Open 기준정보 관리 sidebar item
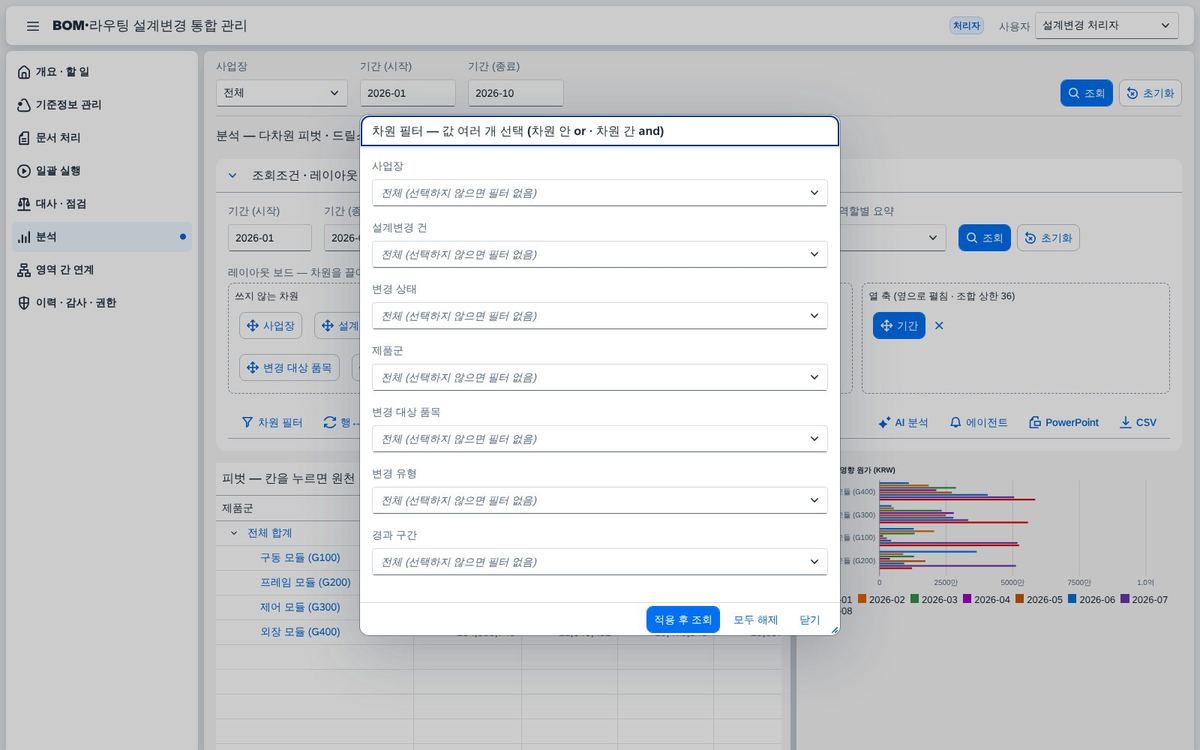The height and width of the screenshot is (750, 1200). coord(102,105)
